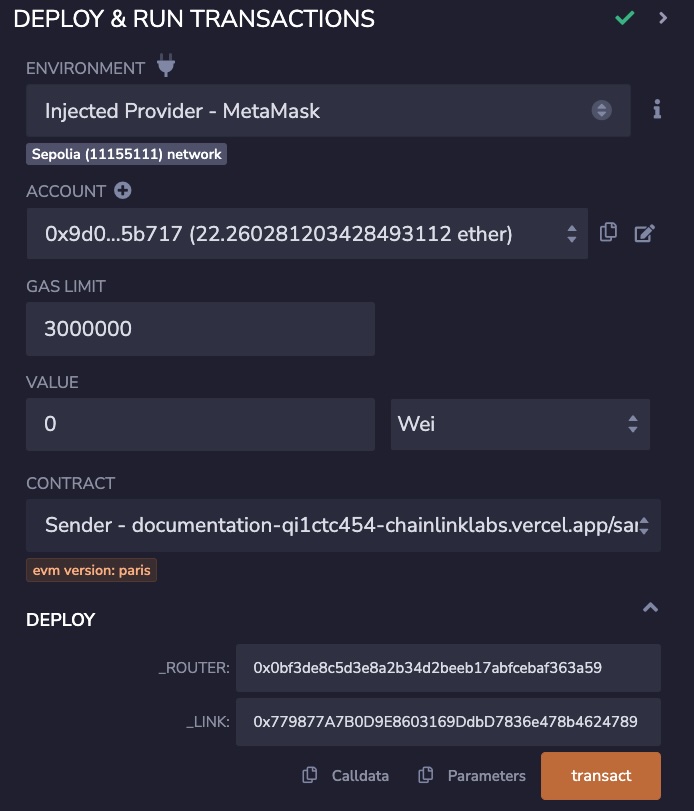This screenshot has width=694, height=811.
Task: Click the _ROUTER address input field
Action: 448,668
